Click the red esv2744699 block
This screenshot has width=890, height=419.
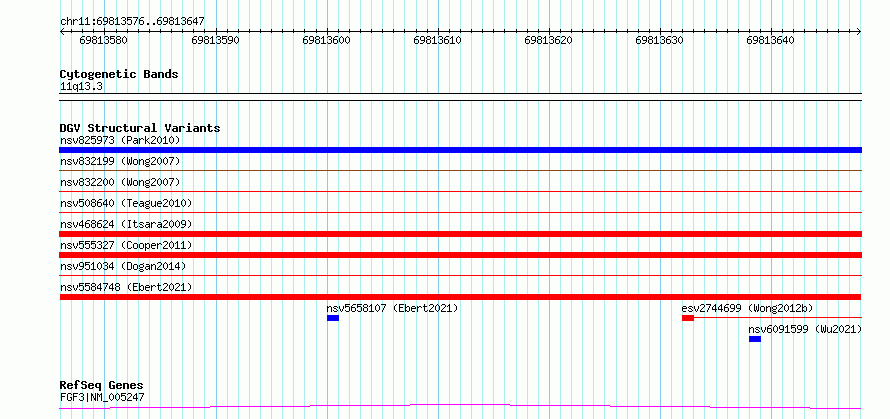coord(688,318)
